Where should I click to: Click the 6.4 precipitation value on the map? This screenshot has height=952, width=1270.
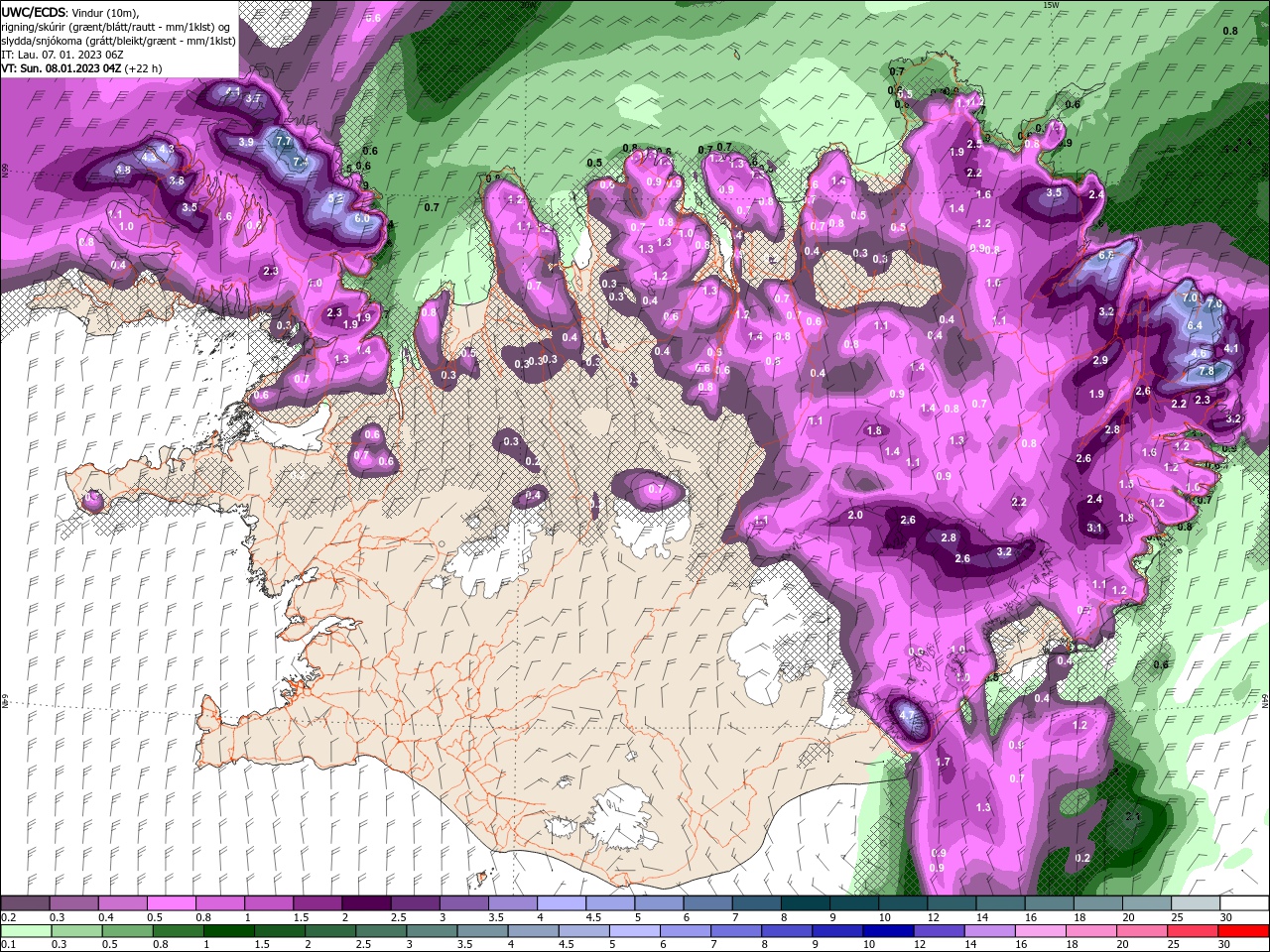(1195, 325)
